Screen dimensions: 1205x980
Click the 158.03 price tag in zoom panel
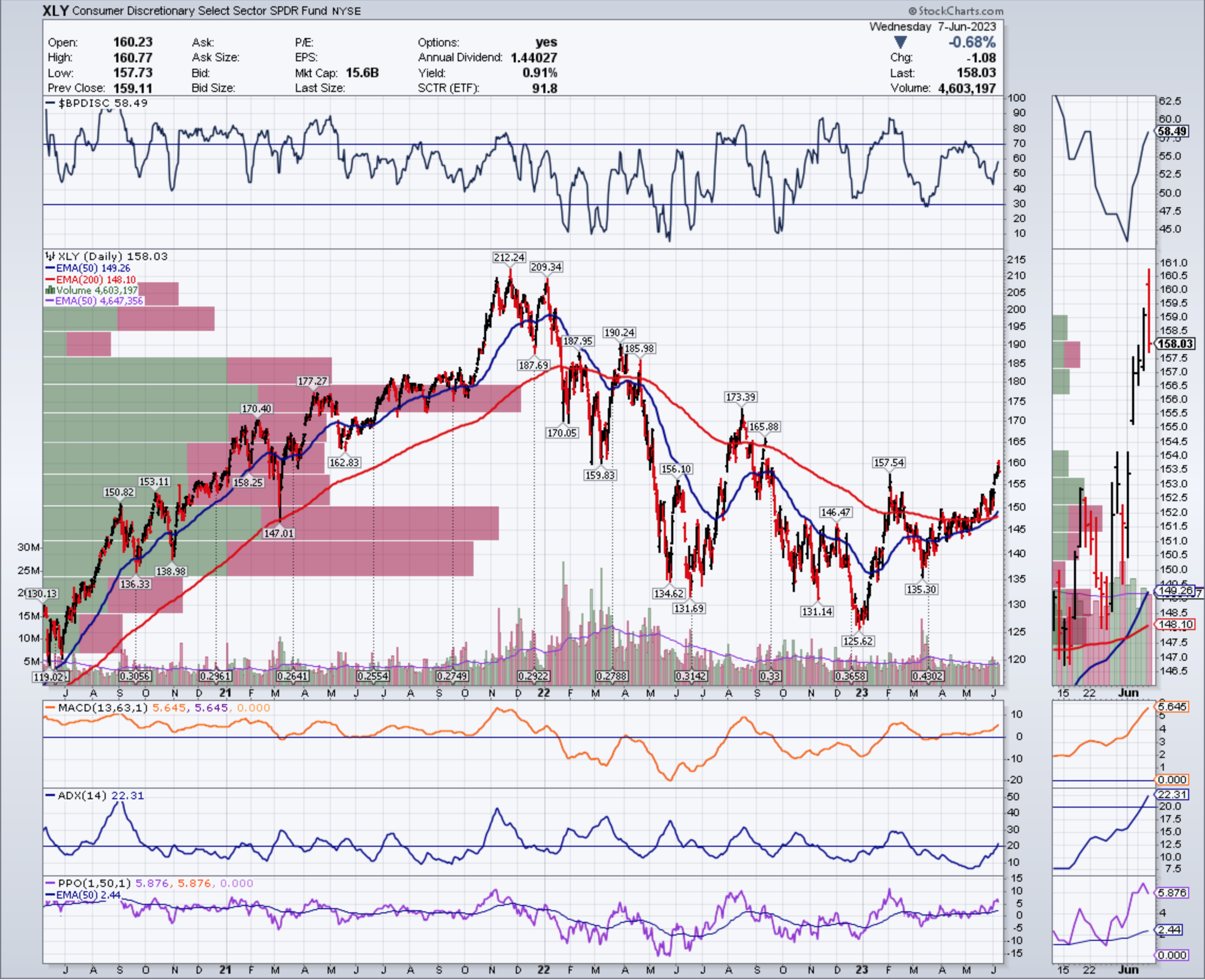coord(1175,344)
